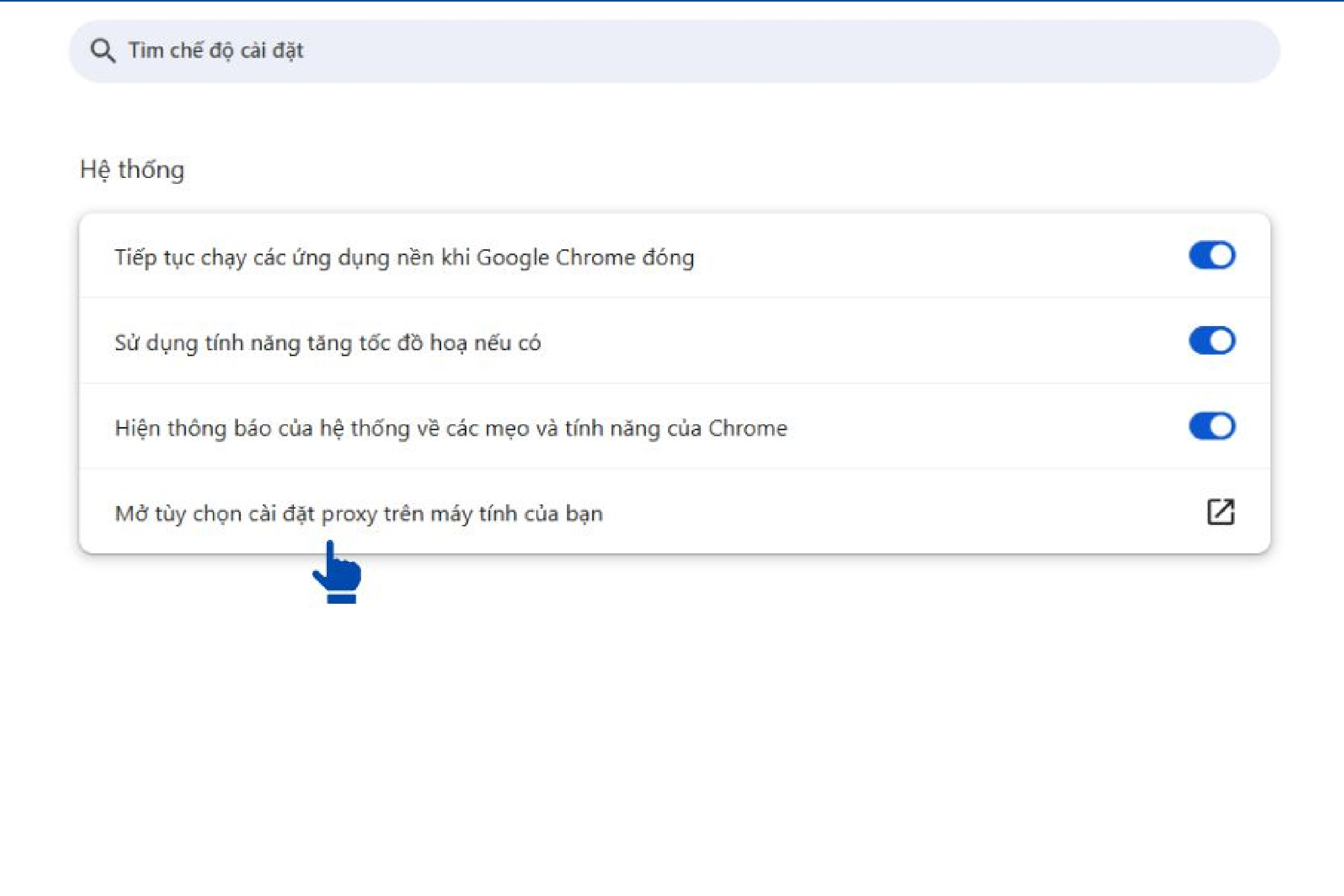Turn off Chrome tips system notifications
The height and width of the screenshot is (896, 1344).
click(x=1211, y=427)
